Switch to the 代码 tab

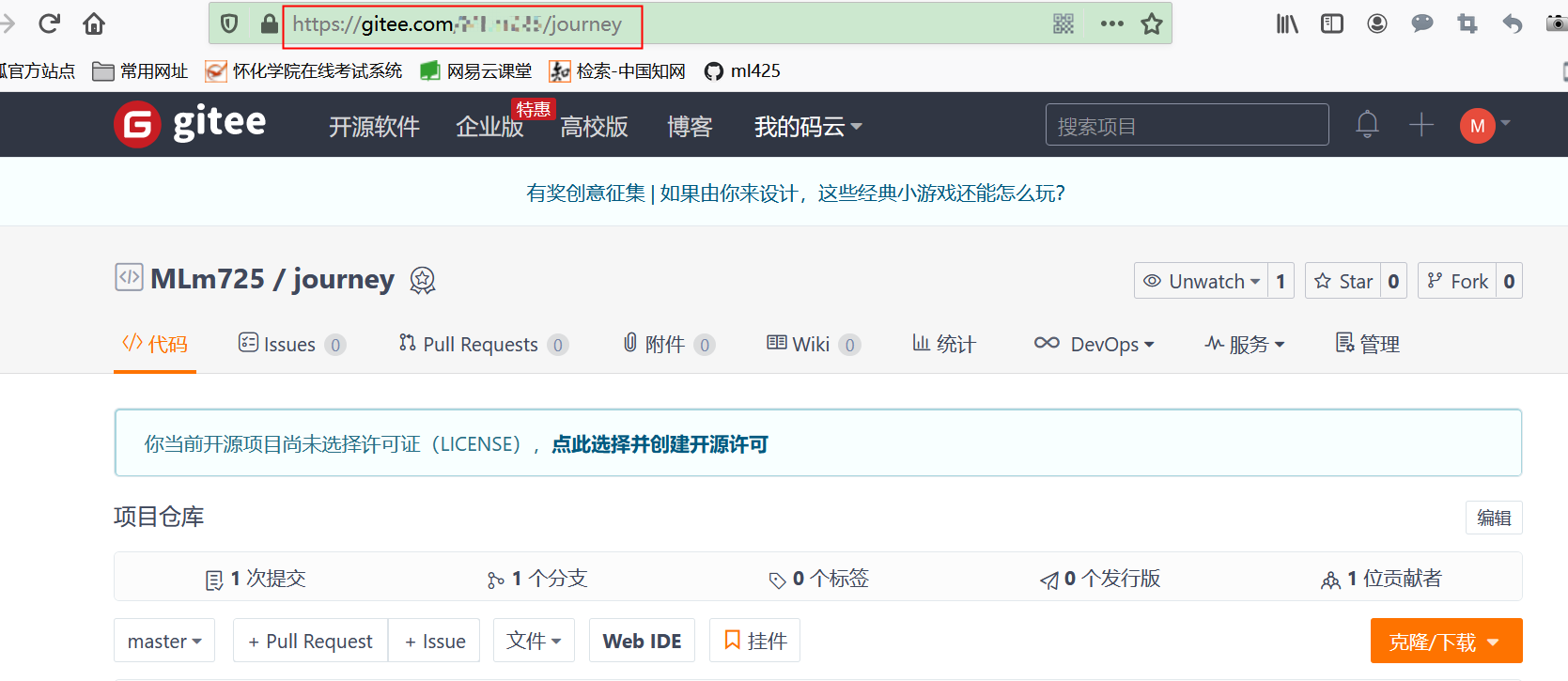155,345
